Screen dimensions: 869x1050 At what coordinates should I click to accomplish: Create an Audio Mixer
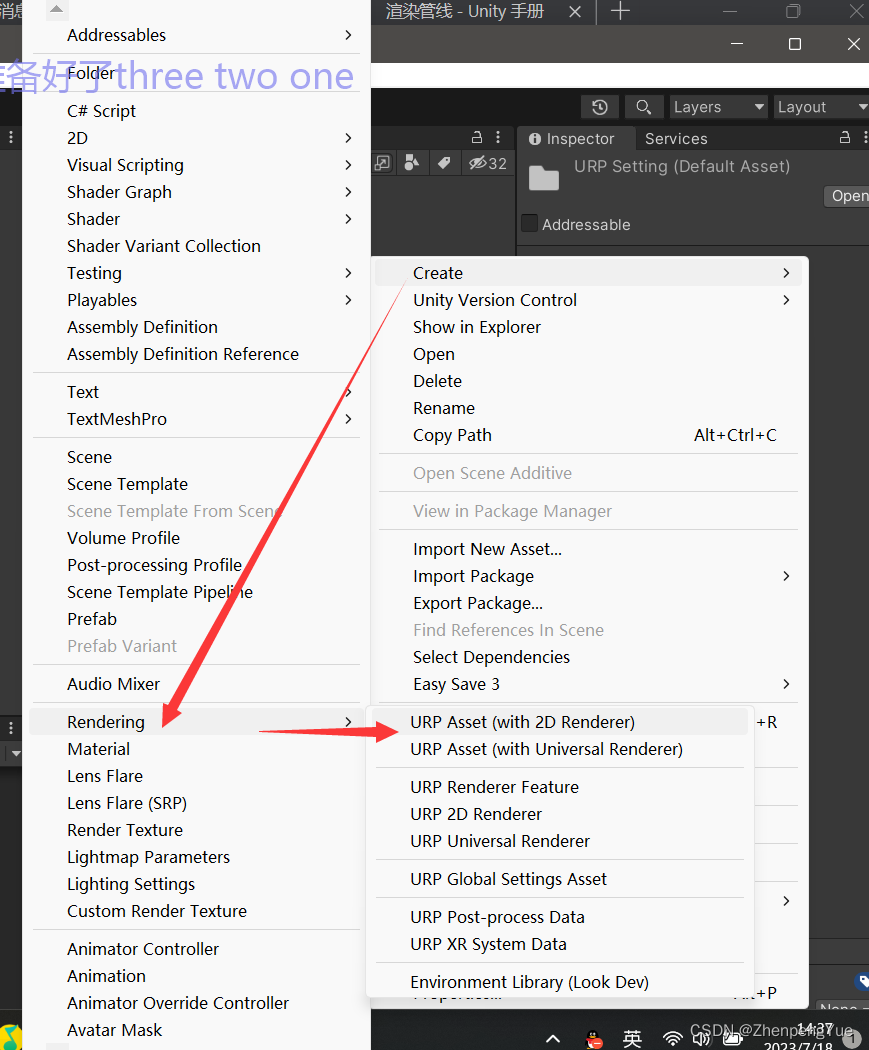click(x=196, y=684)
